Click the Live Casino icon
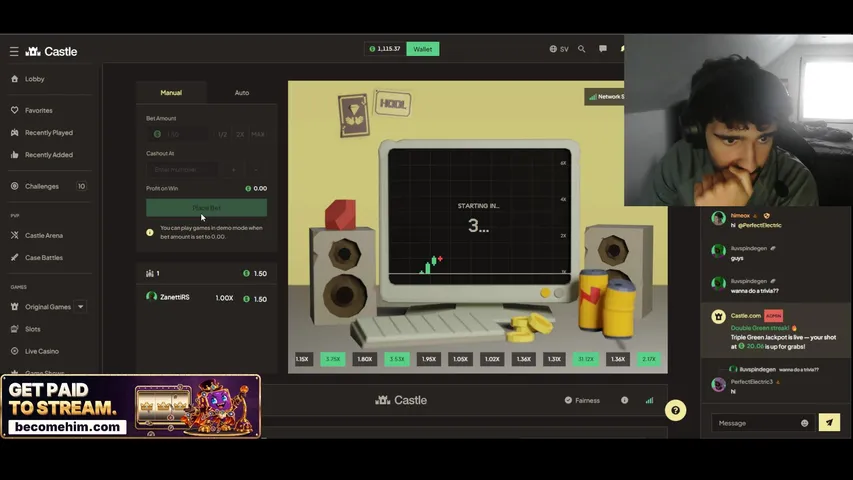The image size is (853, 480). point(15,352)
